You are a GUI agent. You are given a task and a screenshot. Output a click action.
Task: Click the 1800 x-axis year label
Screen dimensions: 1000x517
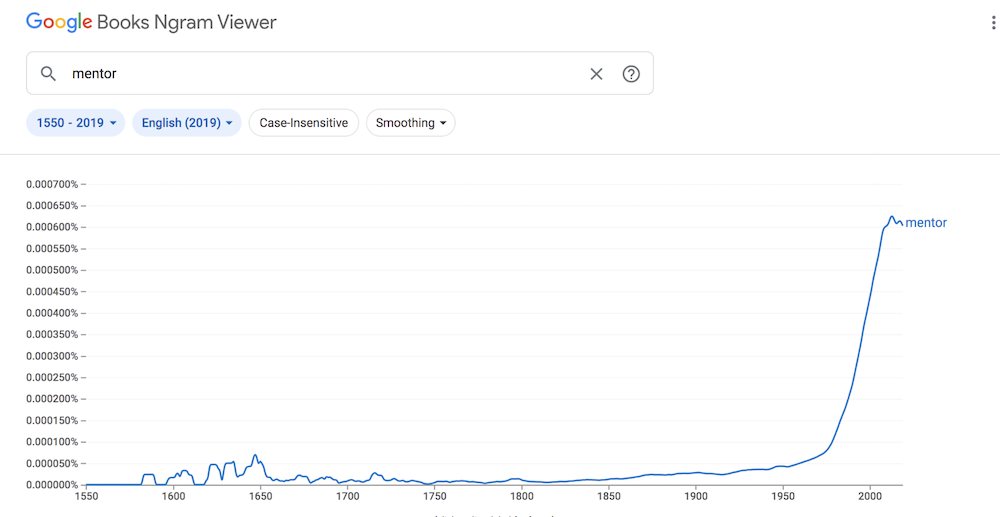pos(521,495)
